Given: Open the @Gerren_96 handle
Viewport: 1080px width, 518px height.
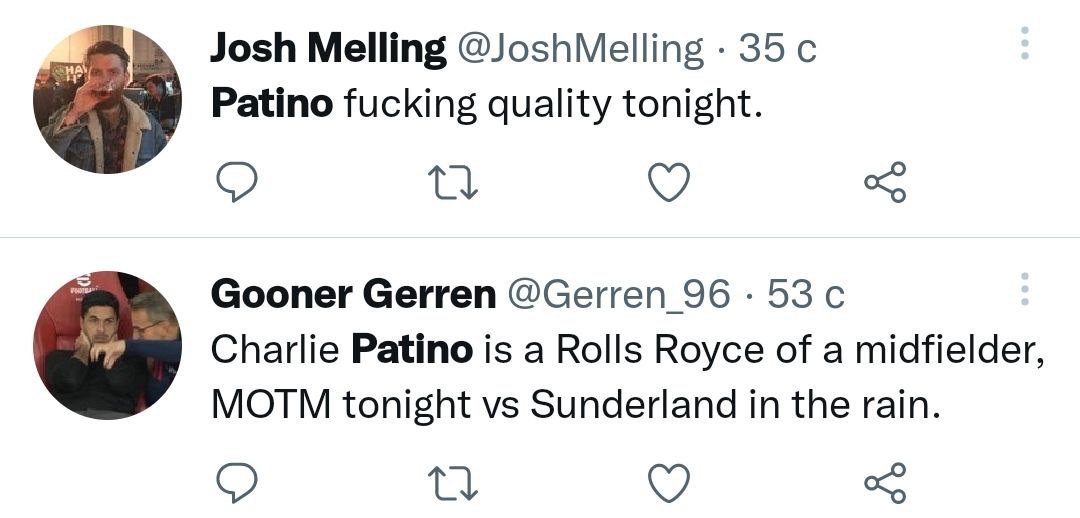Looking at the screenshot, I should click(x=619, y=294).
